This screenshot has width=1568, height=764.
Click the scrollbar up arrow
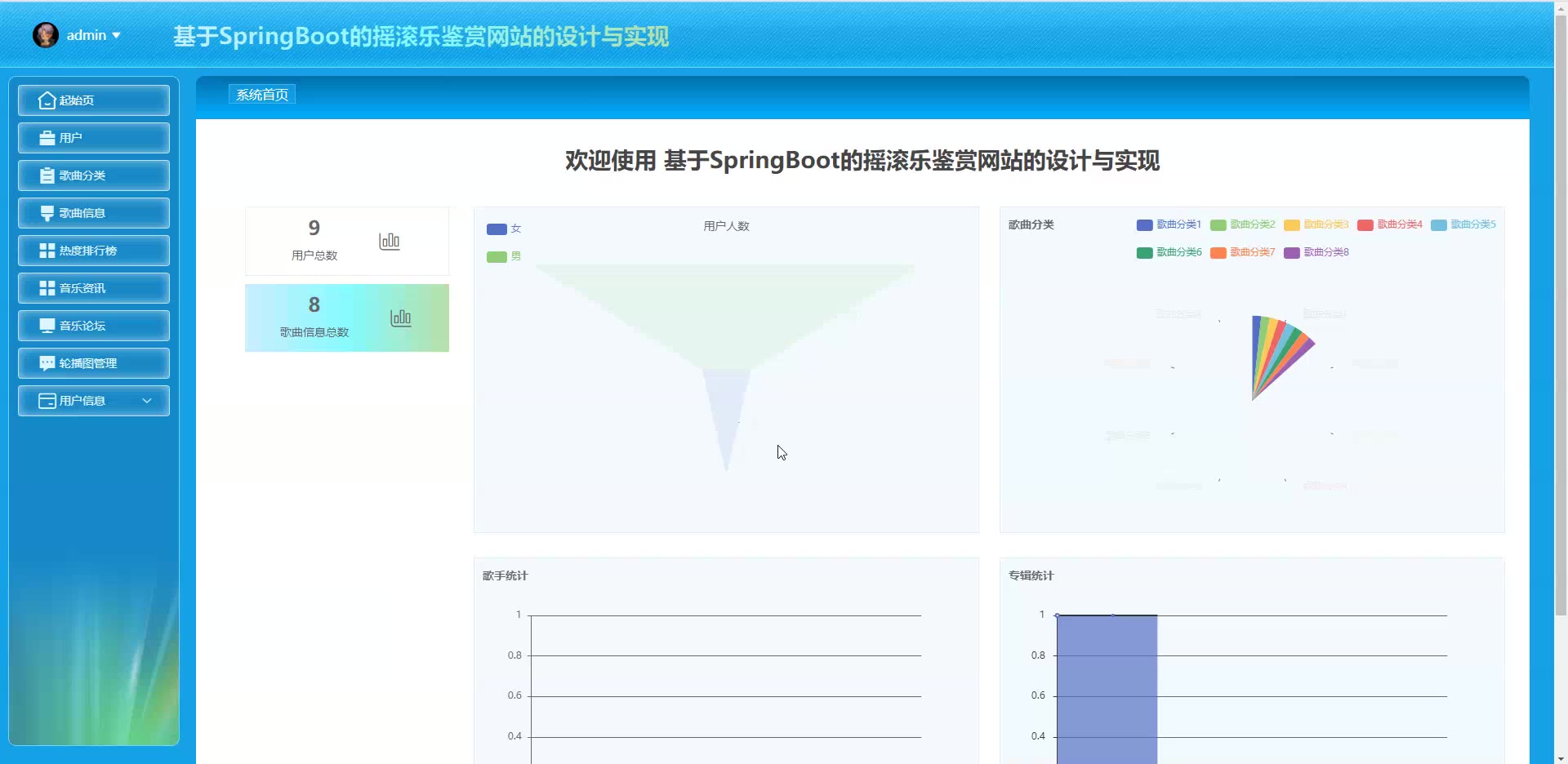(x=1561, y=7)
